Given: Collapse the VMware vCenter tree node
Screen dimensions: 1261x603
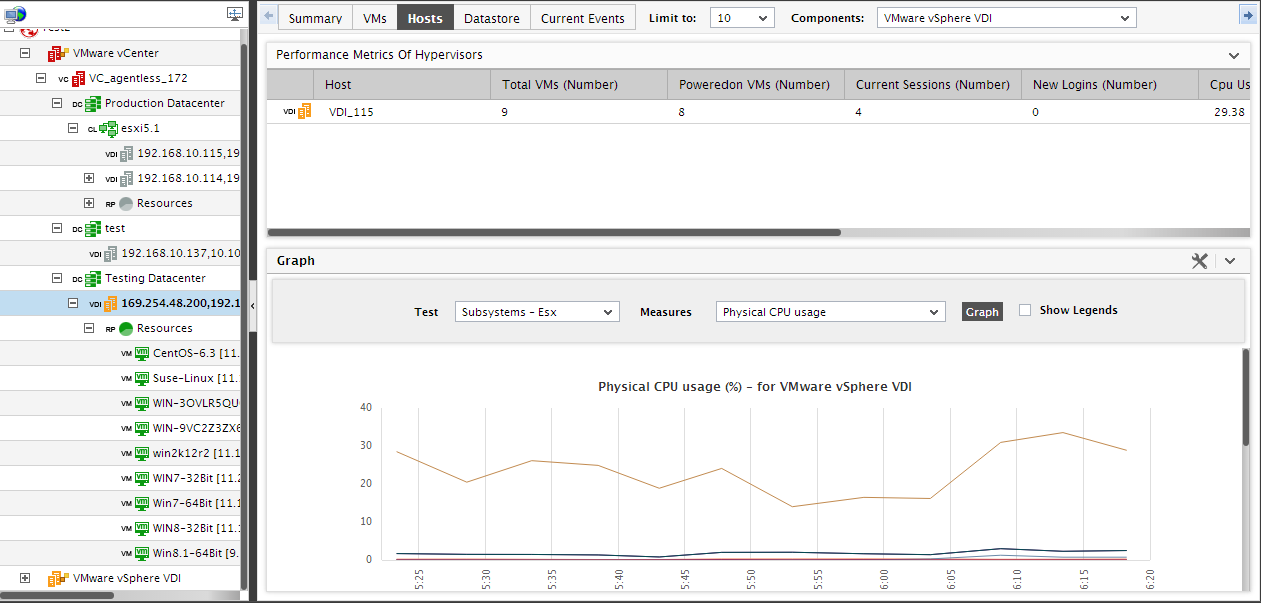Looking at the screenshot, I should coord(25,53).
